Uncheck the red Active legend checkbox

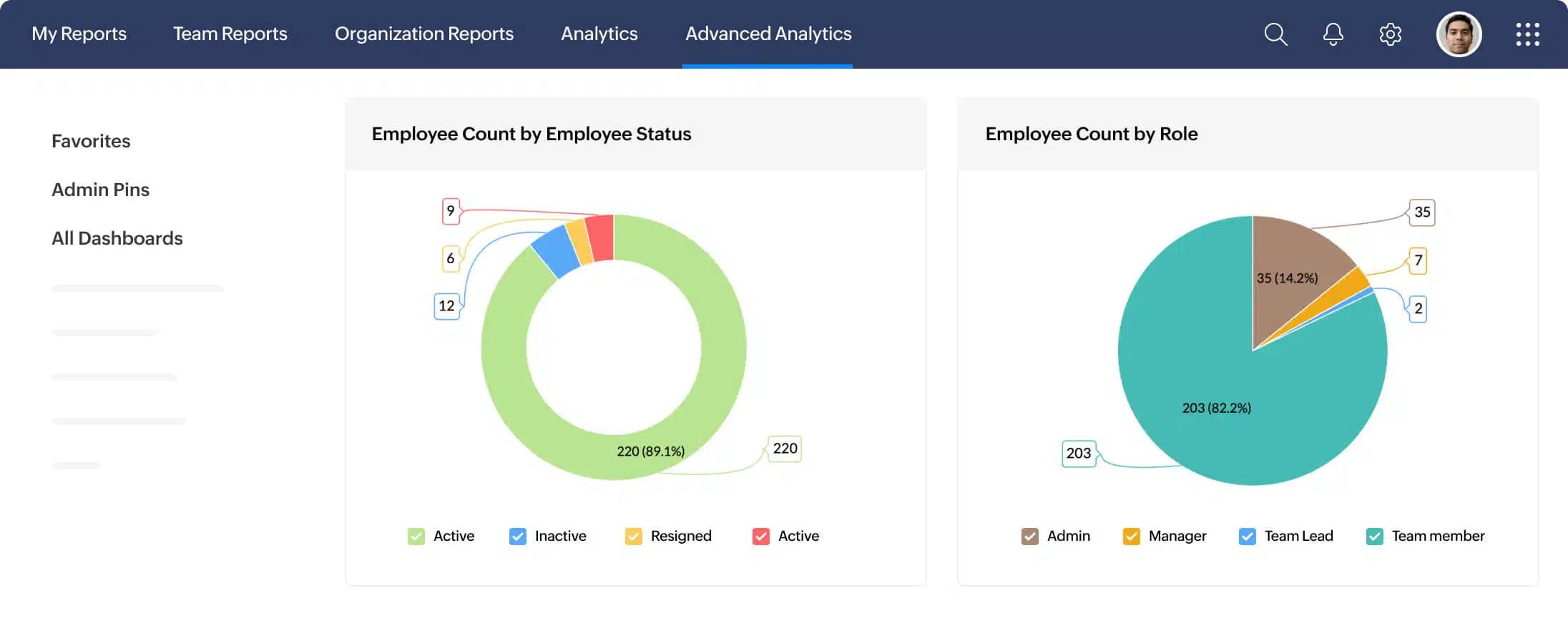coord(761,537)
